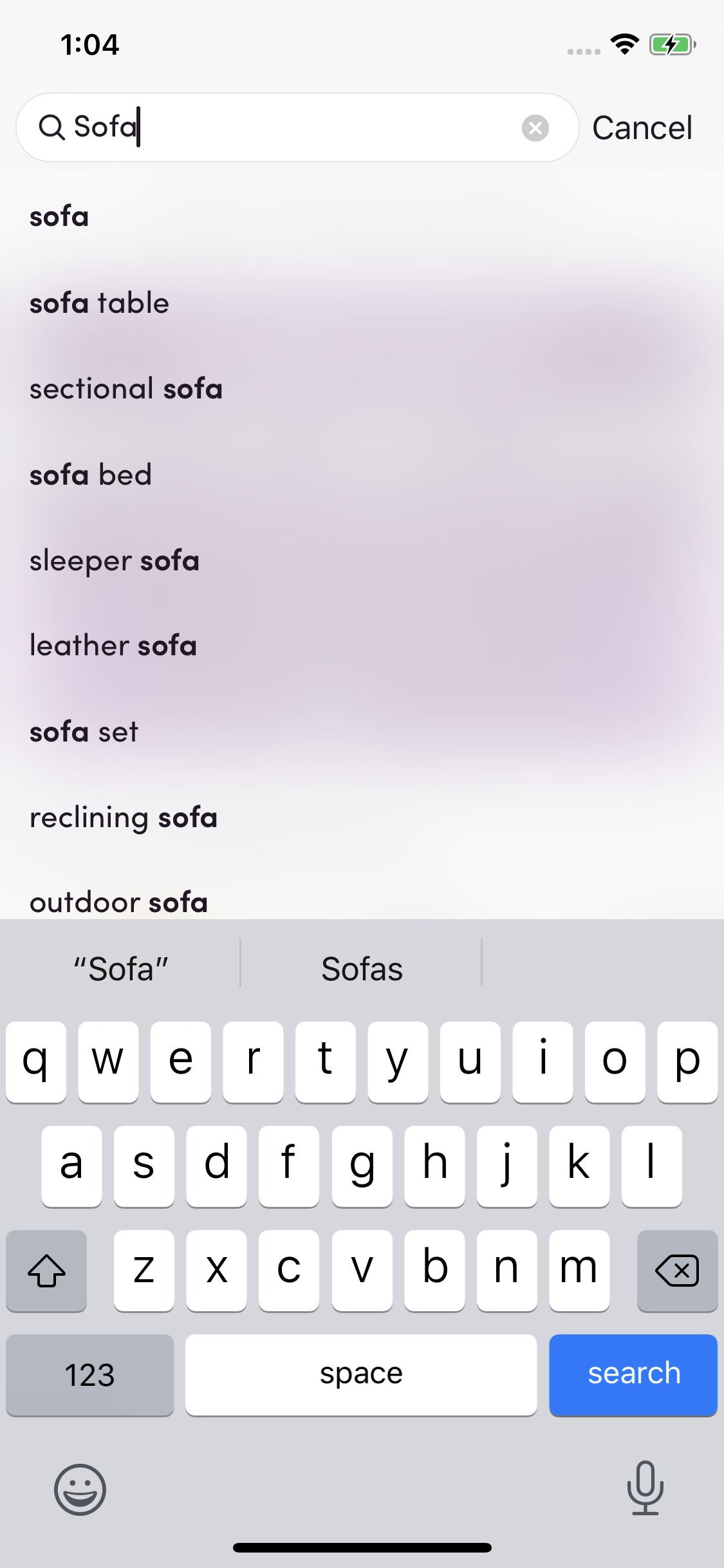The height and width of the screenshot is (1568, 724).
Task: Open the emoji keyboard
Action: click(80, 1491)
